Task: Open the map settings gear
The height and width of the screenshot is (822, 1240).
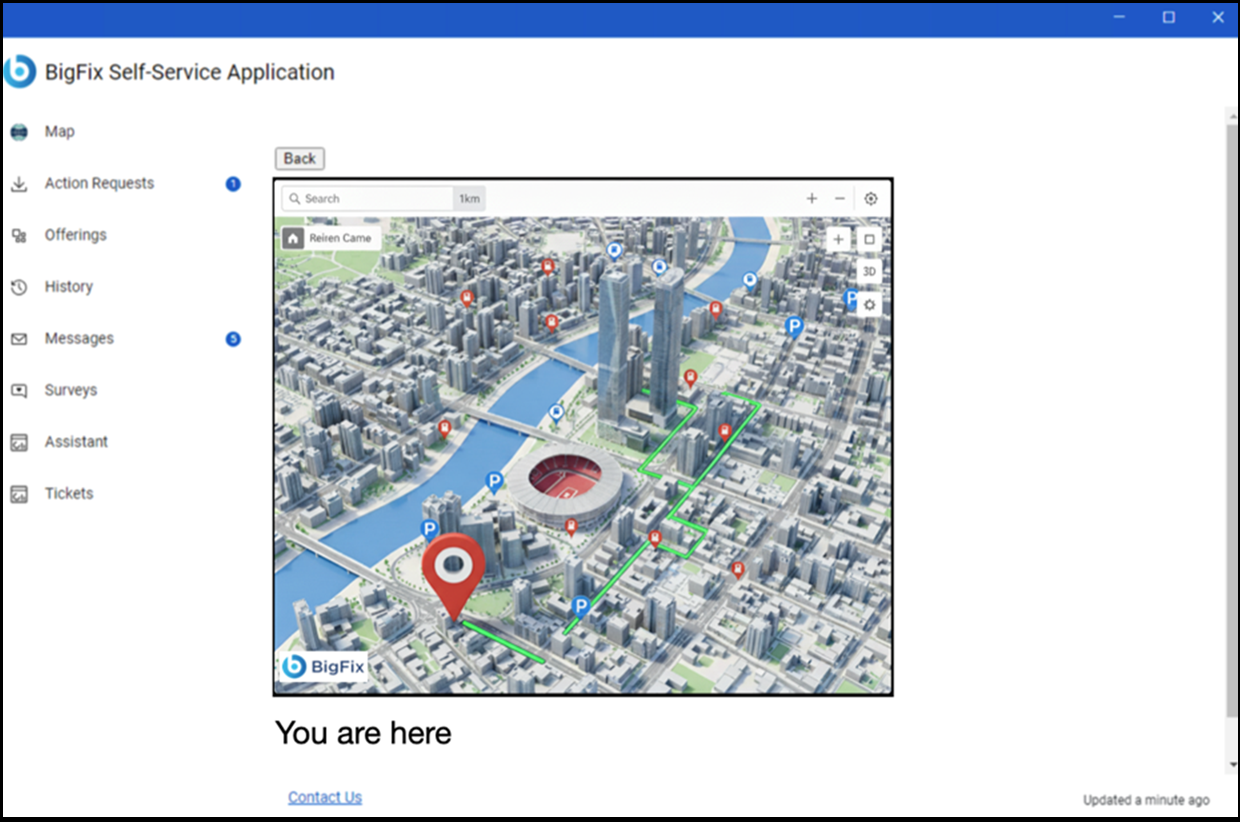Action: [x=871, y=198]
